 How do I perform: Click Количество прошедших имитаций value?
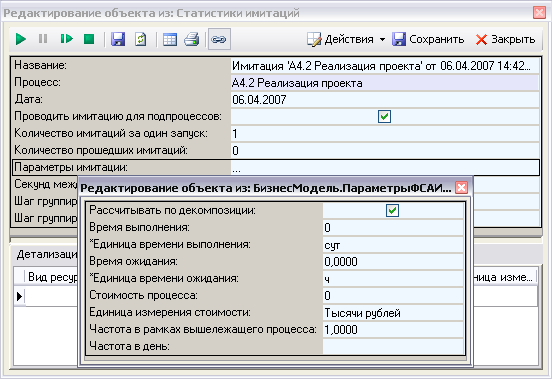pos(385,150)
